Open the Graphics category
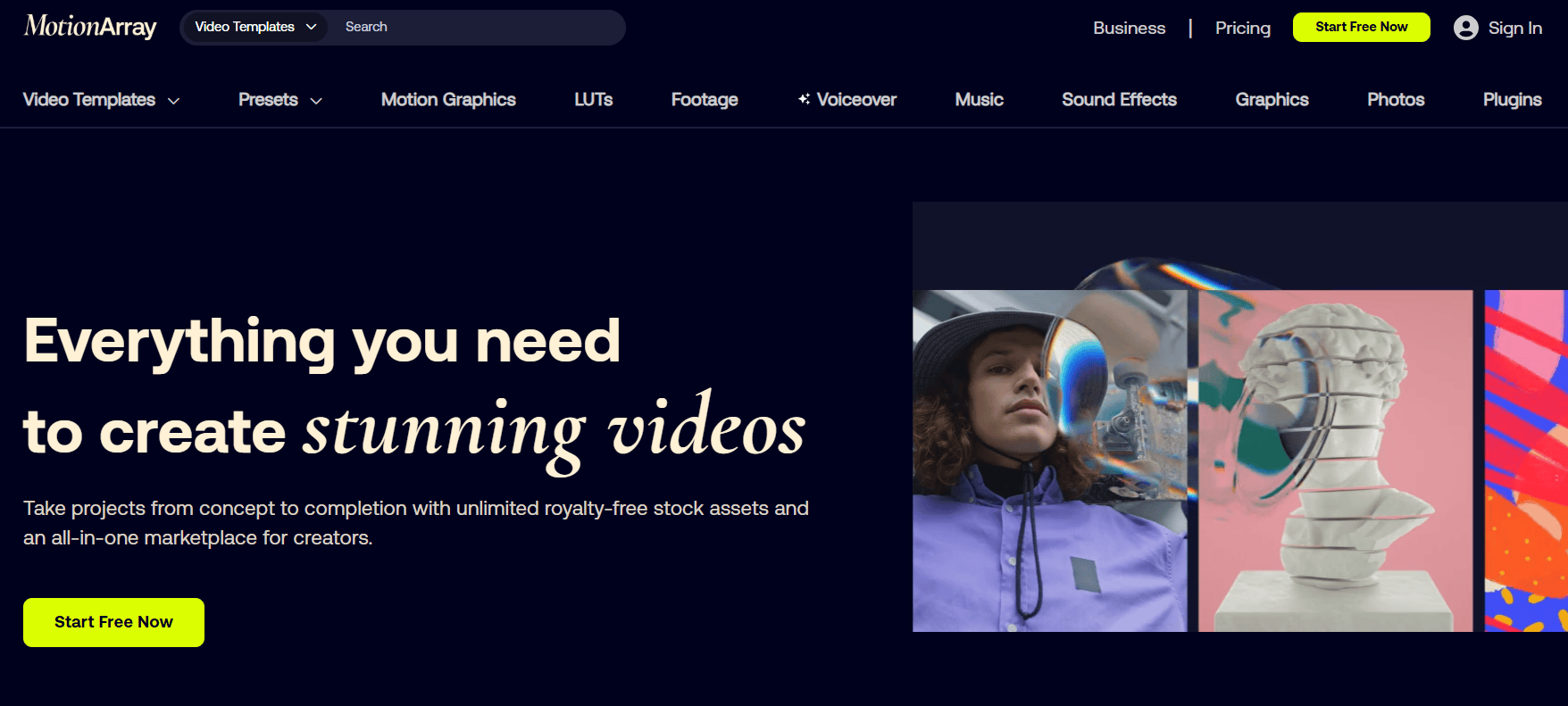 pos(1272,99)
